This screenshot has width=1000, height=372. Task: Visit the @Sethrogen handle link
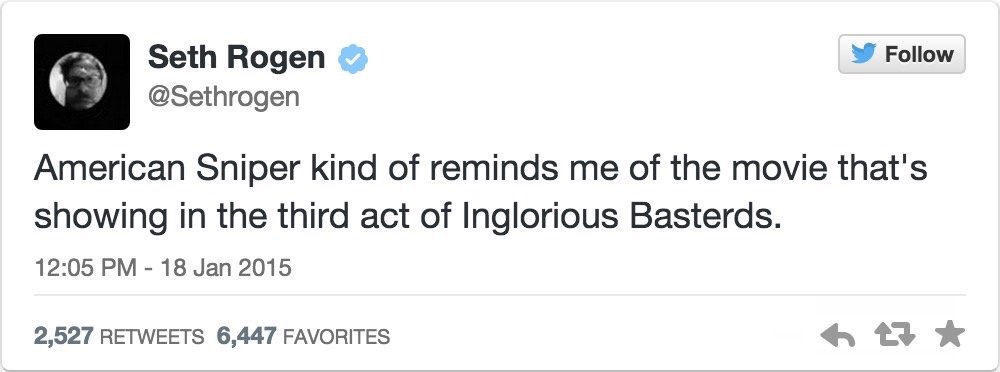[x=223, y=97]
